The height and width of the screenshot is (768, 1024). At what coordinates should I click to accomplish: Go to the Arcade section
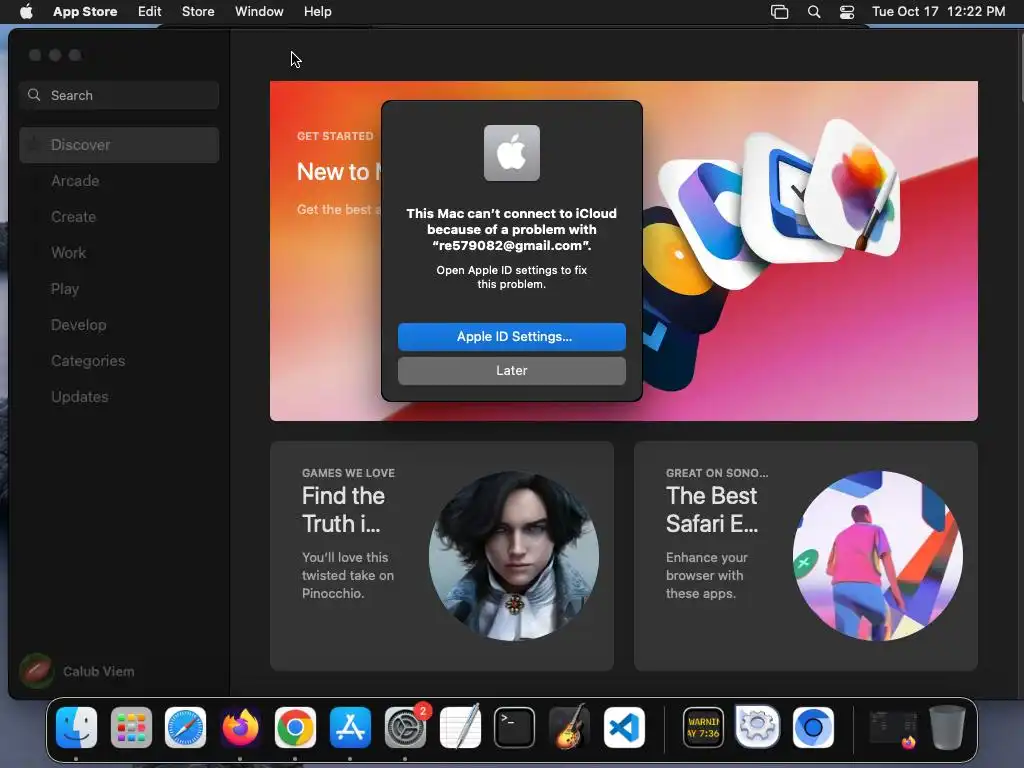coord(120,181)
